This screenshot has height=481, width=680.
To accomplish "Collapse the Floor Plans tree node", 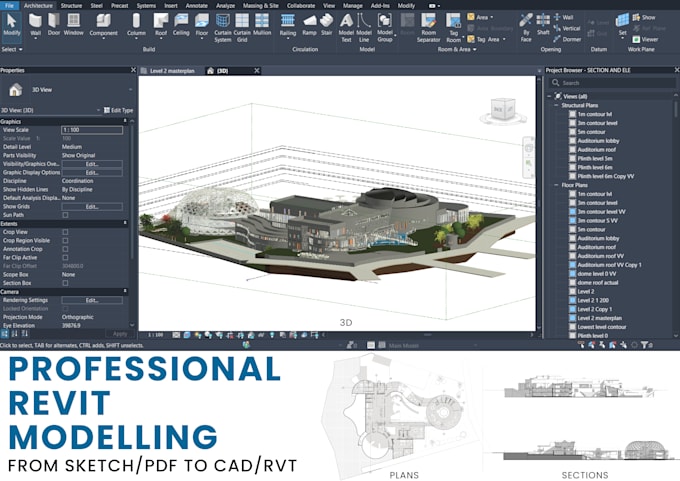I will coord(556,185).
